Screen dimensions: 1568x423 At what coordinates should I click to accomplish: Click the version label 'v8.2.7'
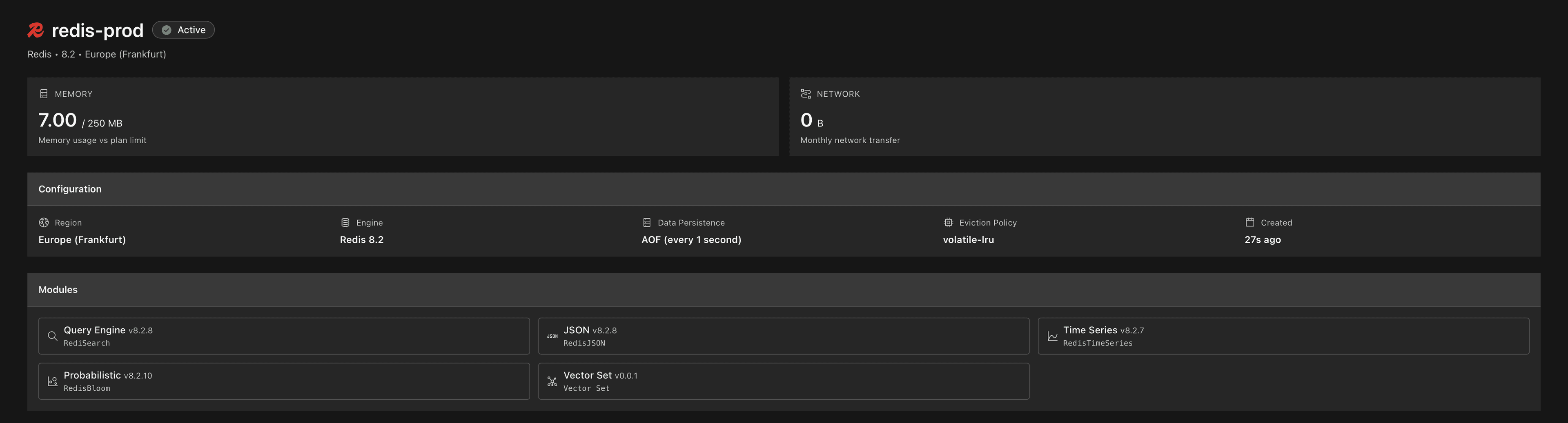pos(1132,331)
